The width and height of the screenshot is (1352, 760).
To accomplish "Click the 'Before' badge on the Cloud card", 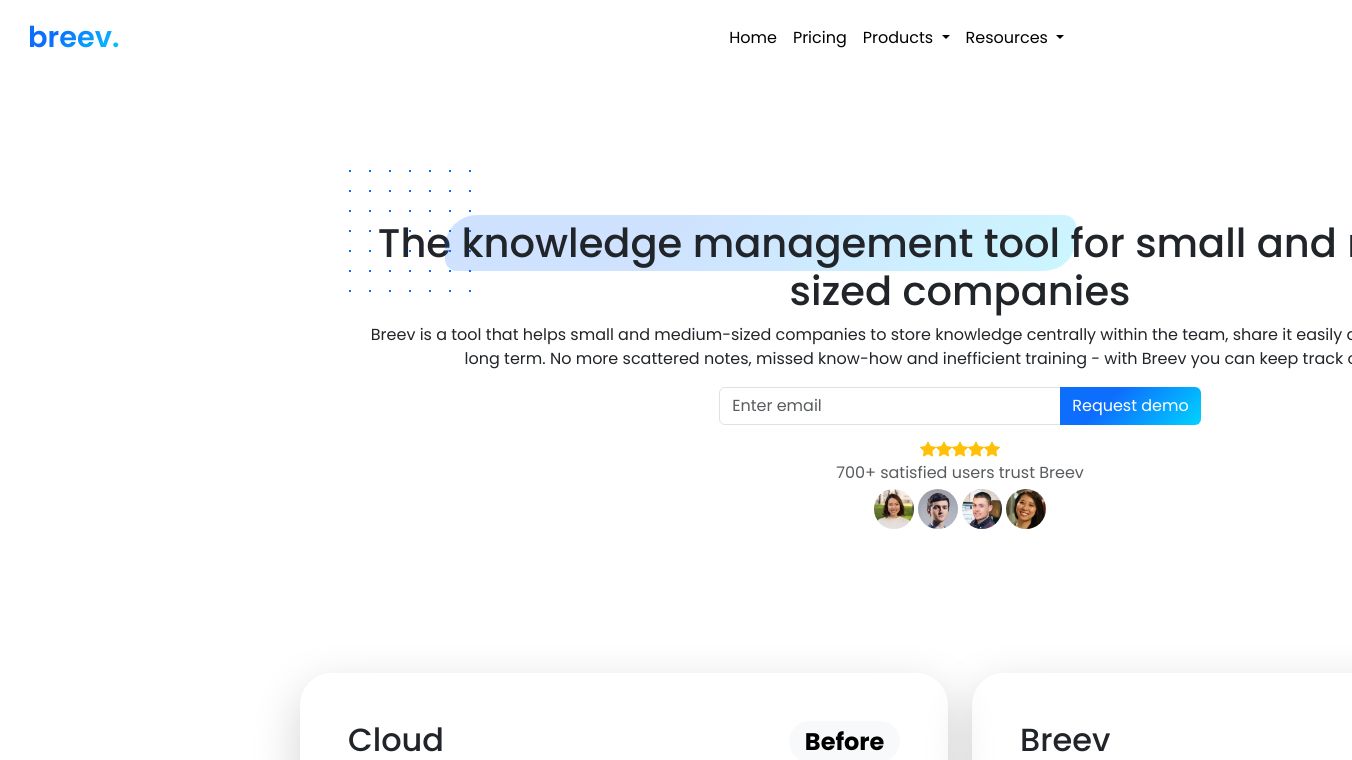I will pos(844,741).
